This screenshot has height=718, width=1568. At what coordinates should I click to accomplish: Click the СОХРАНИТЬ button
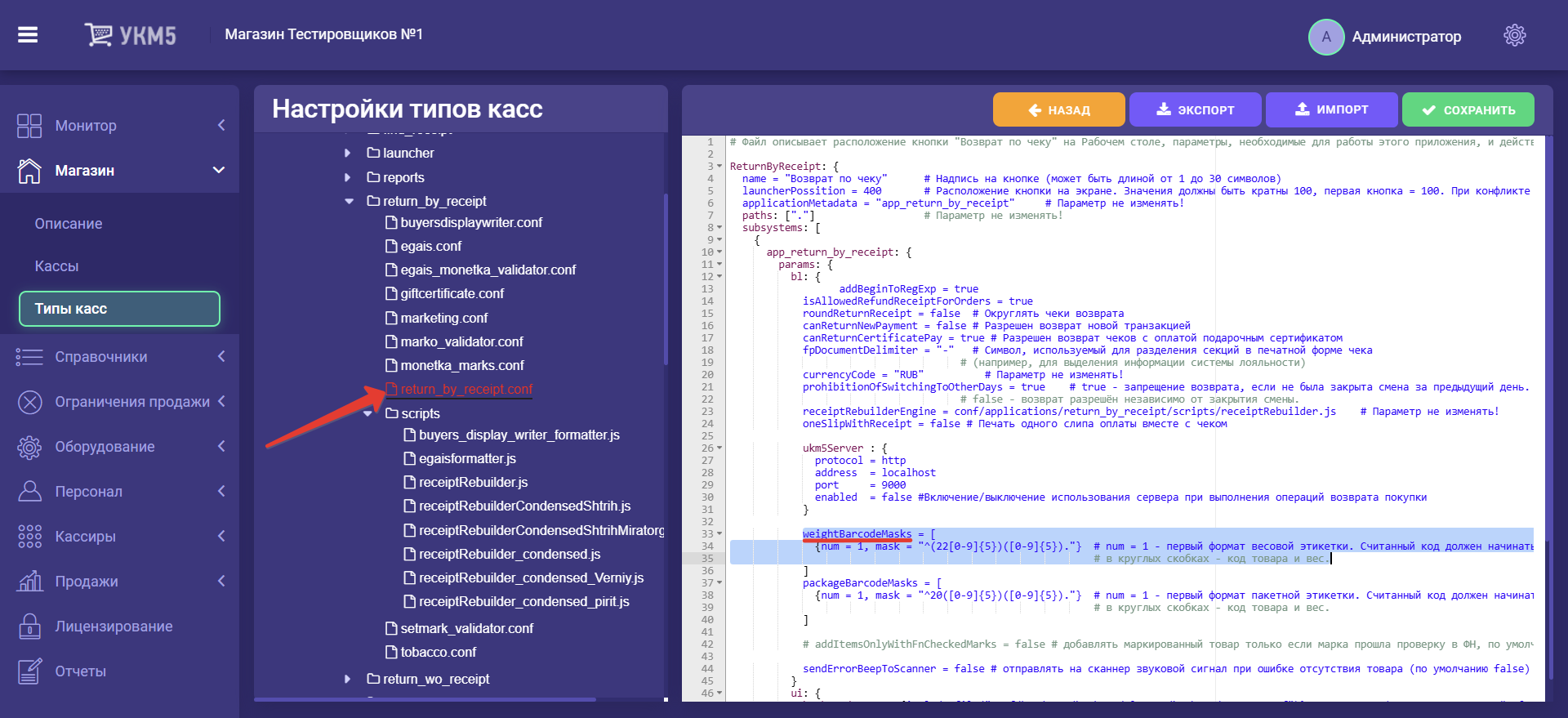pos(1468,109)
